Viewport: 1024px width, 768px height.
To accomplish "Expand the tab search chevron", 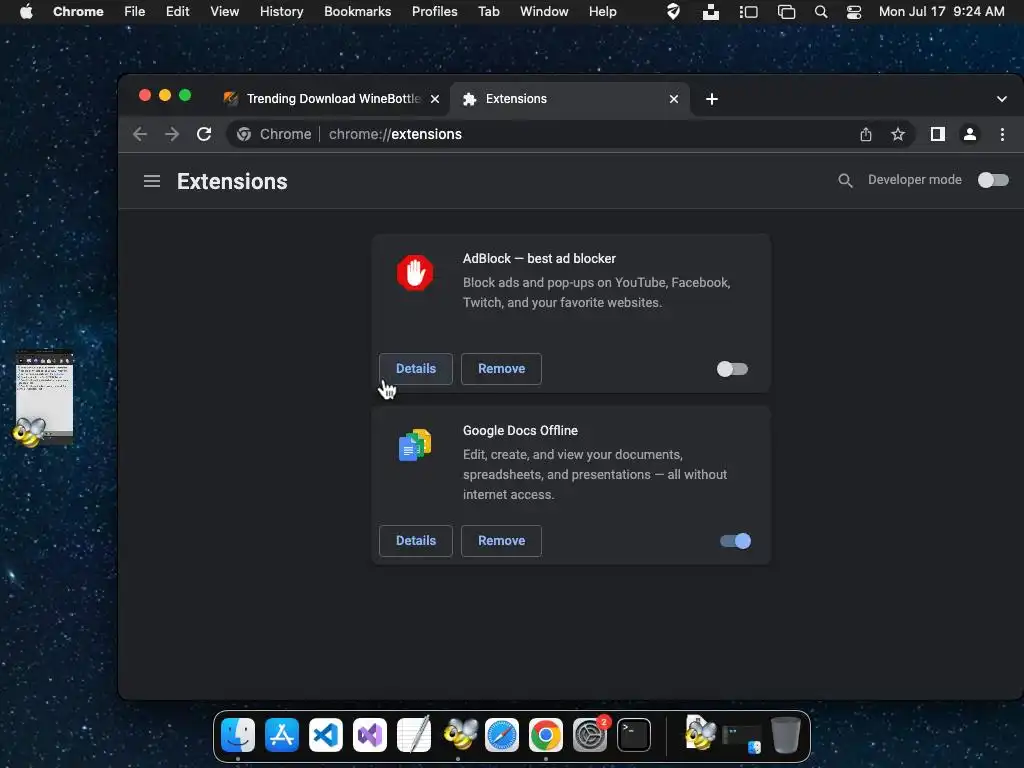I will [x=1001, y=99].
